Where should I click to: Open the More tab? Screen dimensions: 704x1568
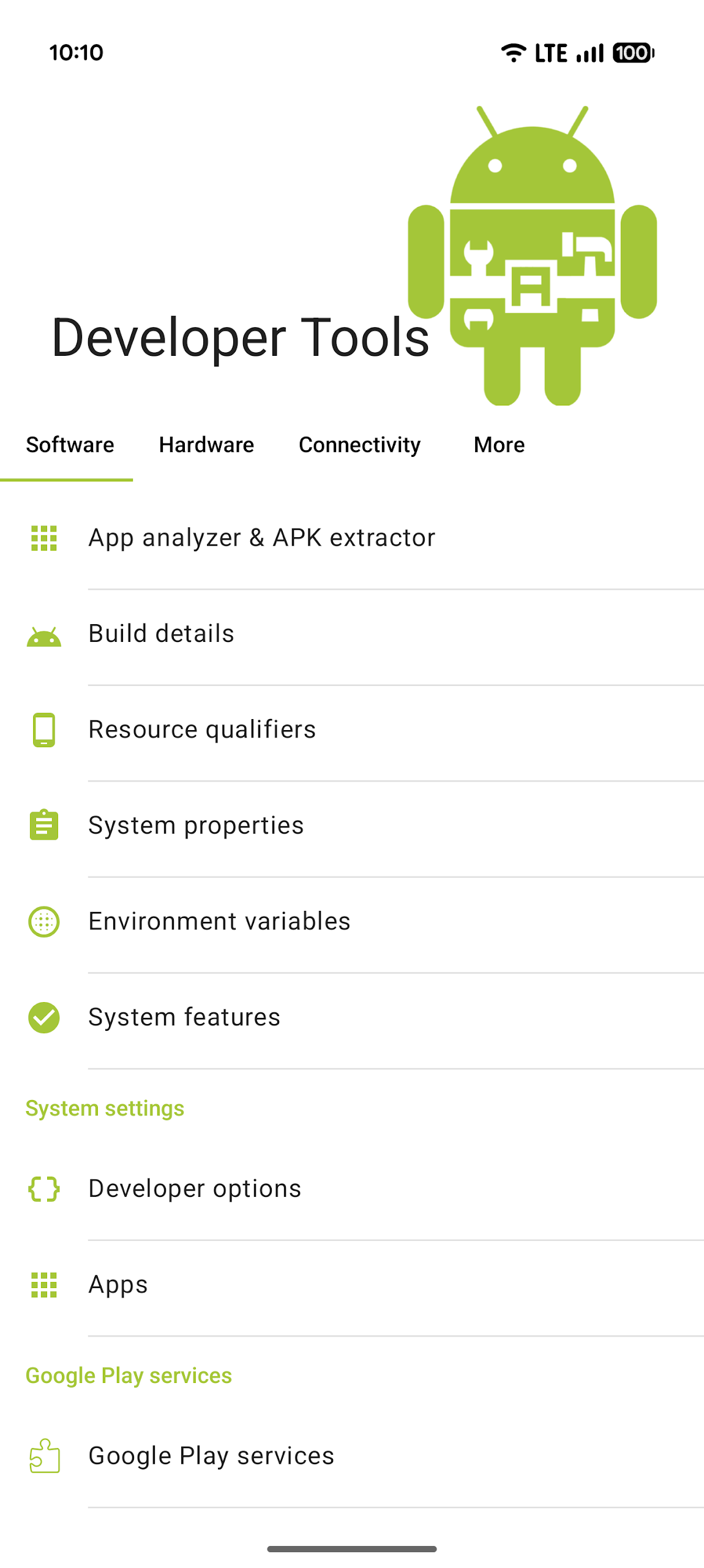click(499, 445)
